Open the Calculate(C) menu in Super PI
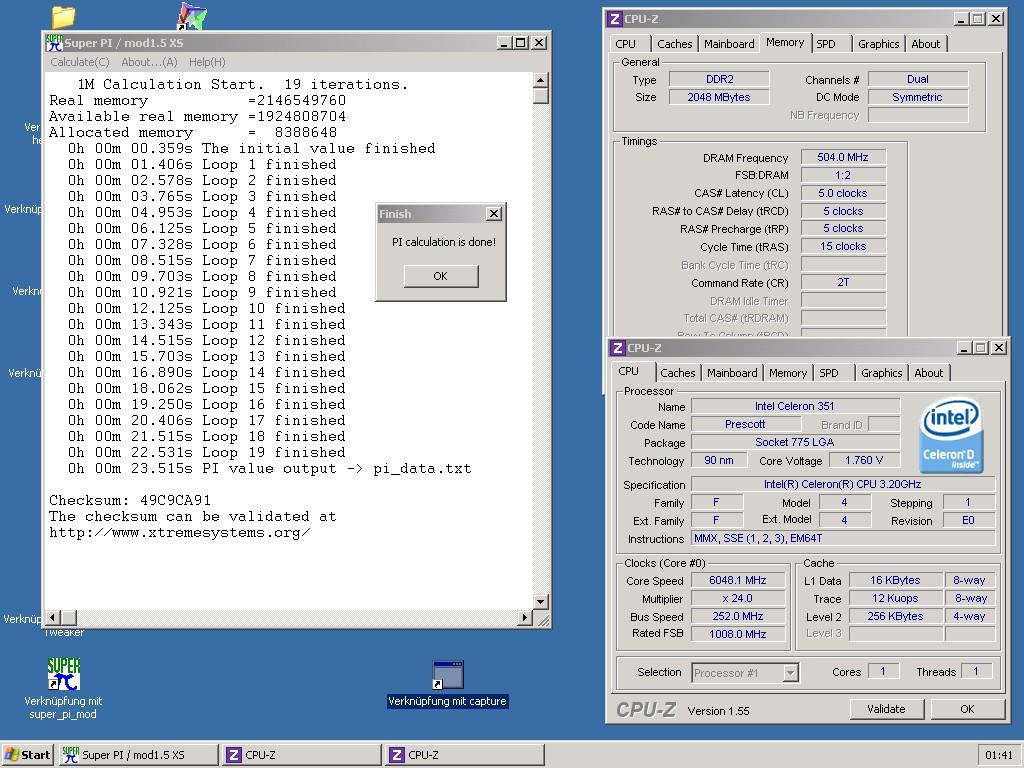Image resolution: width=1024 pixels, height=768 pixels. point(80,62)
